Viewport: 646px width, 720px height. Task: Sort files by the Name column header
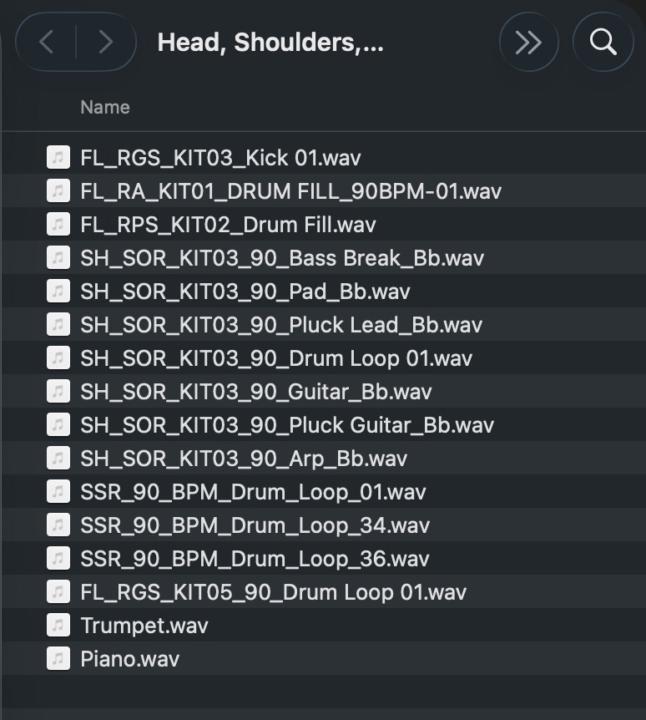pos(105,107)
